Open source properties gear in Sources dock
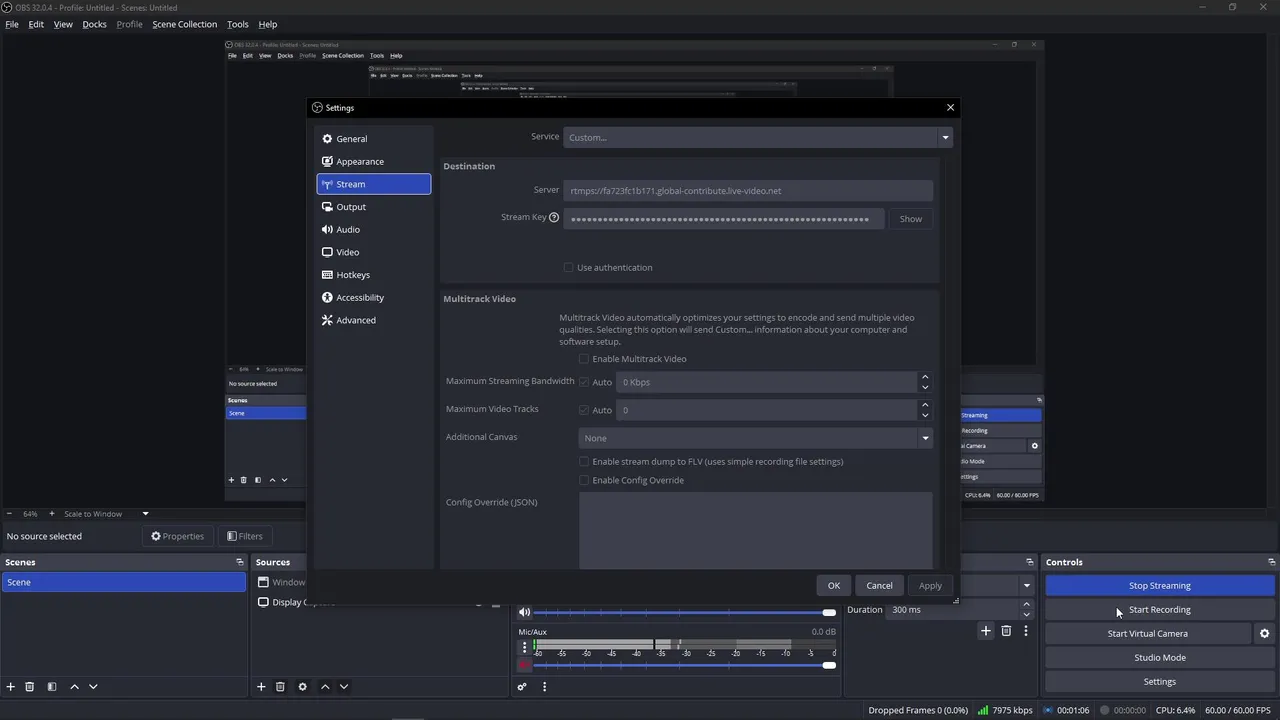The image size is (1280, 720). pos(302,687)
